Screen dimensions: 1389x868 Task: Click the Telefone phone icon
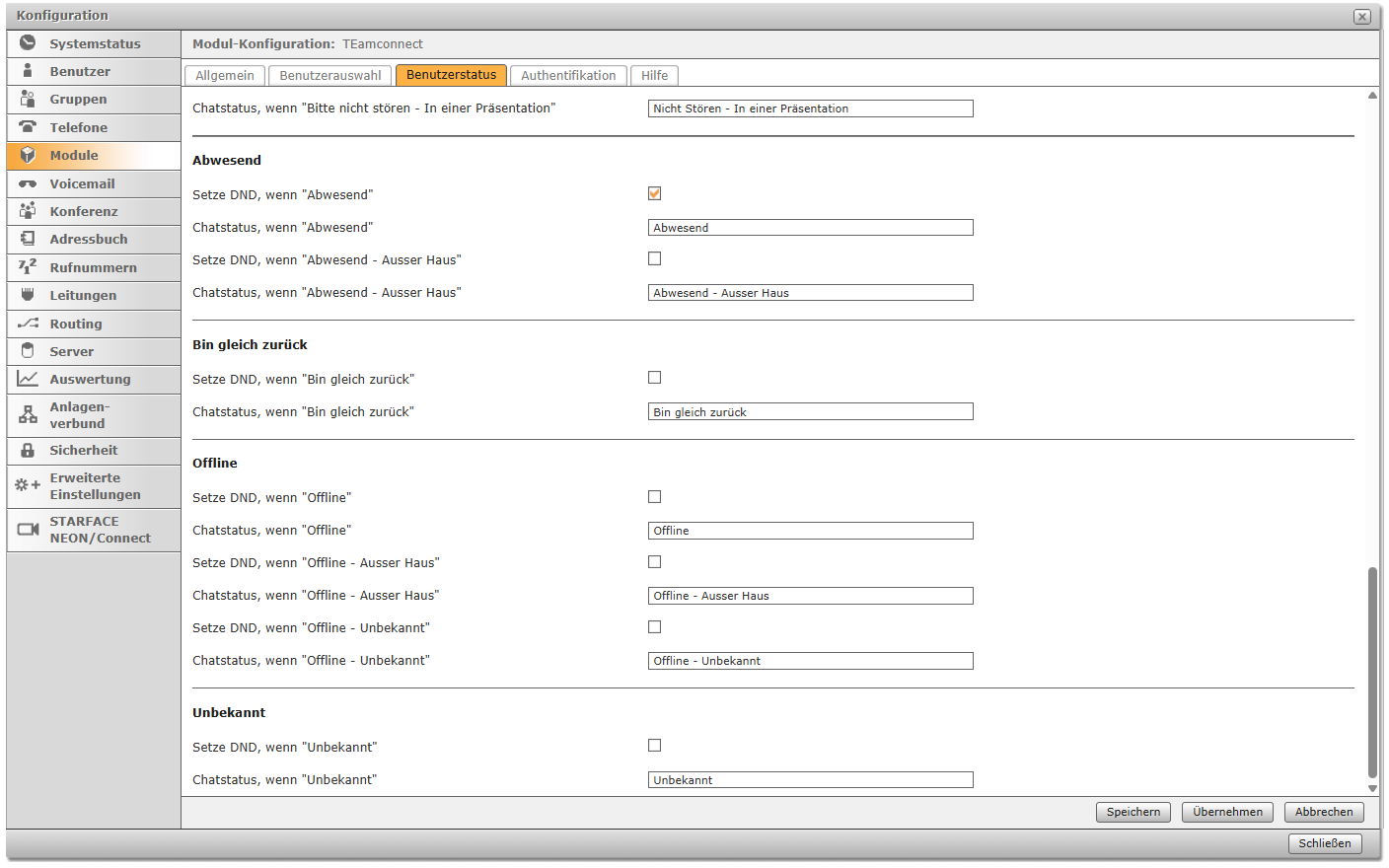pos(28,126)
